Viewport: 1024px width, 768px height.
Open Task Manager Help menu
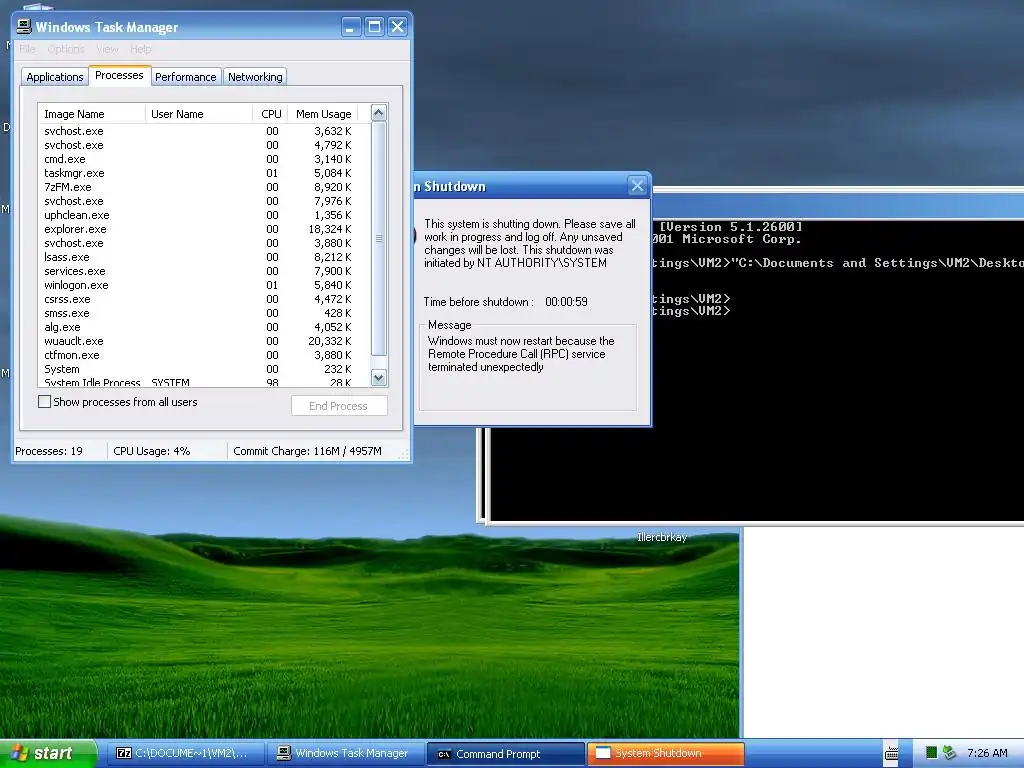tap(140, 49)
